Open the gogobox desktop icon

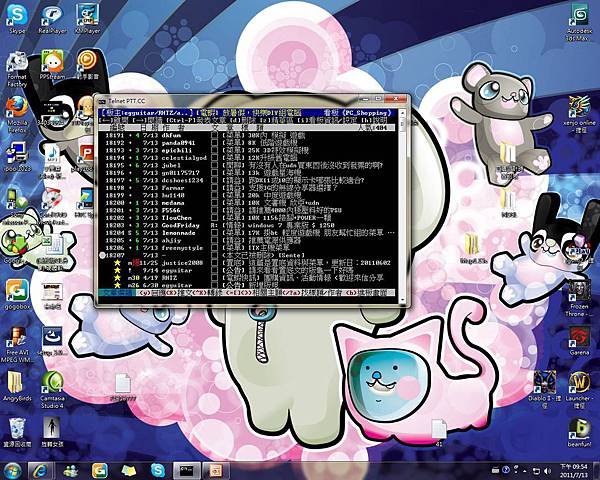point(17,295)
